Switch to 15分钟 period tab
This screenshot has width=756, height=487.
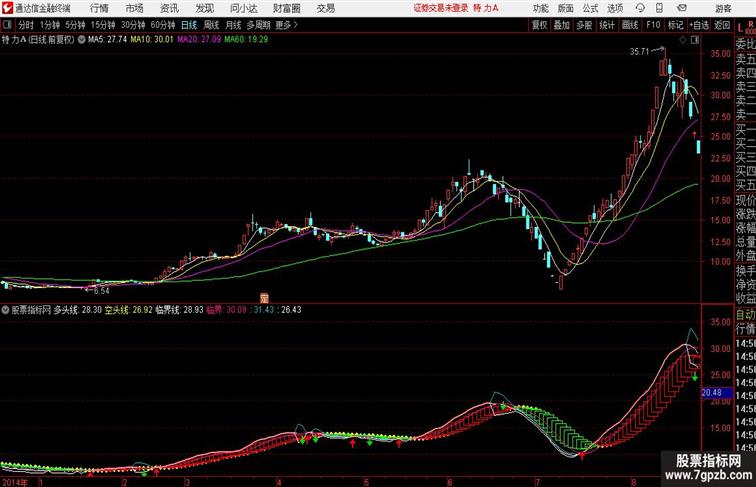point(103,25)
